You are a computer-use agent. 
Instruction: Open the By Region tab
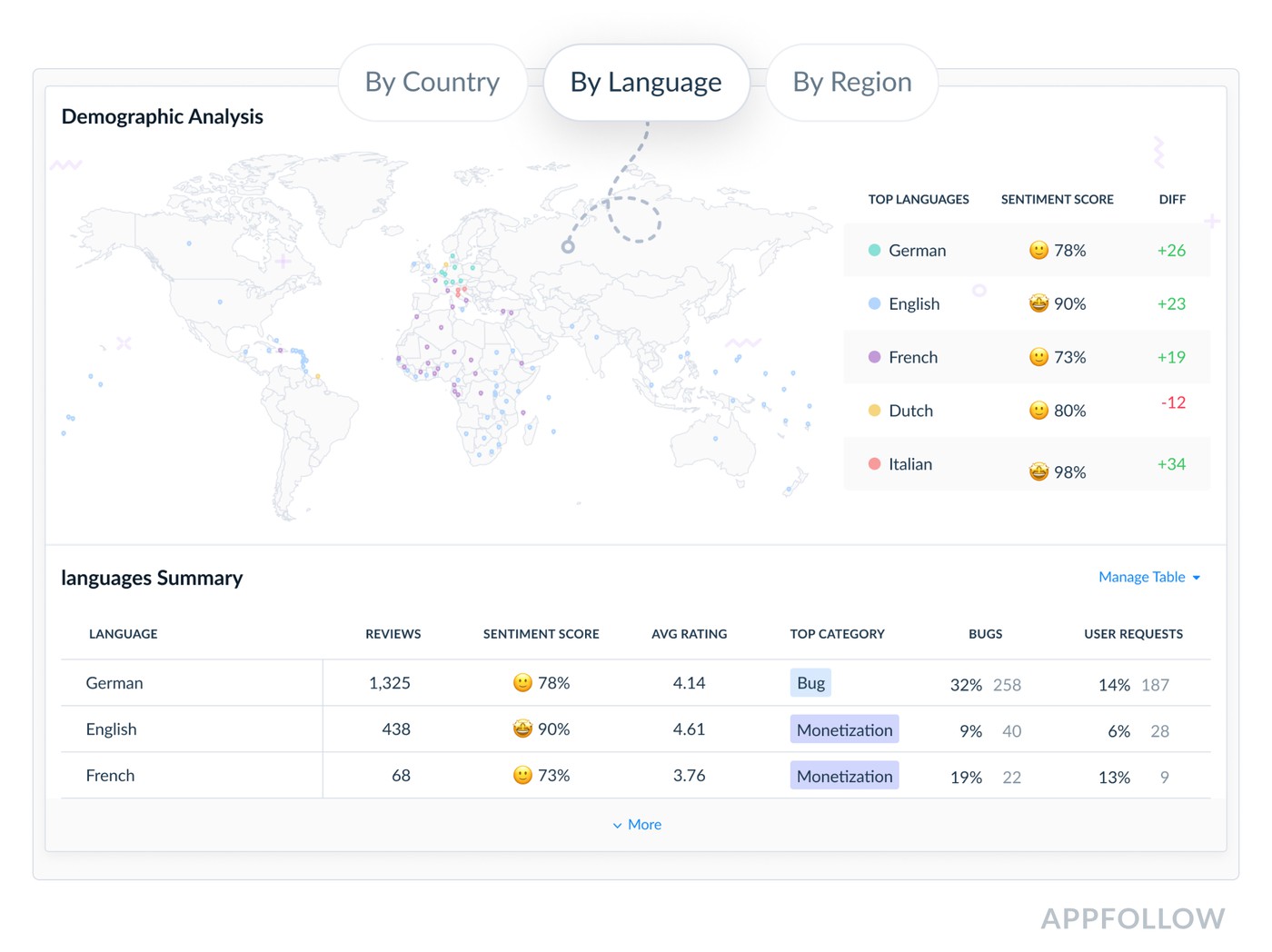(851, 83)
